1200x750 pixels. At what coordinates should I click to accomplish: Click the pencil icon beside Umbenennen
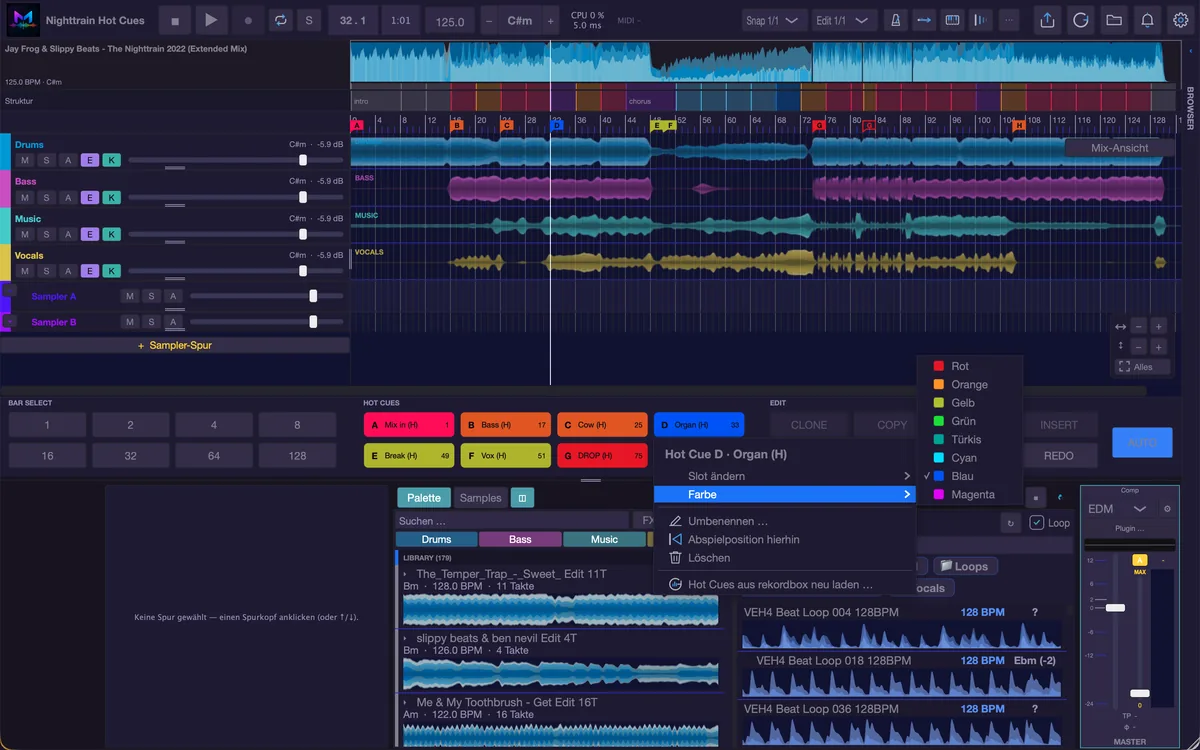[676, 521]
